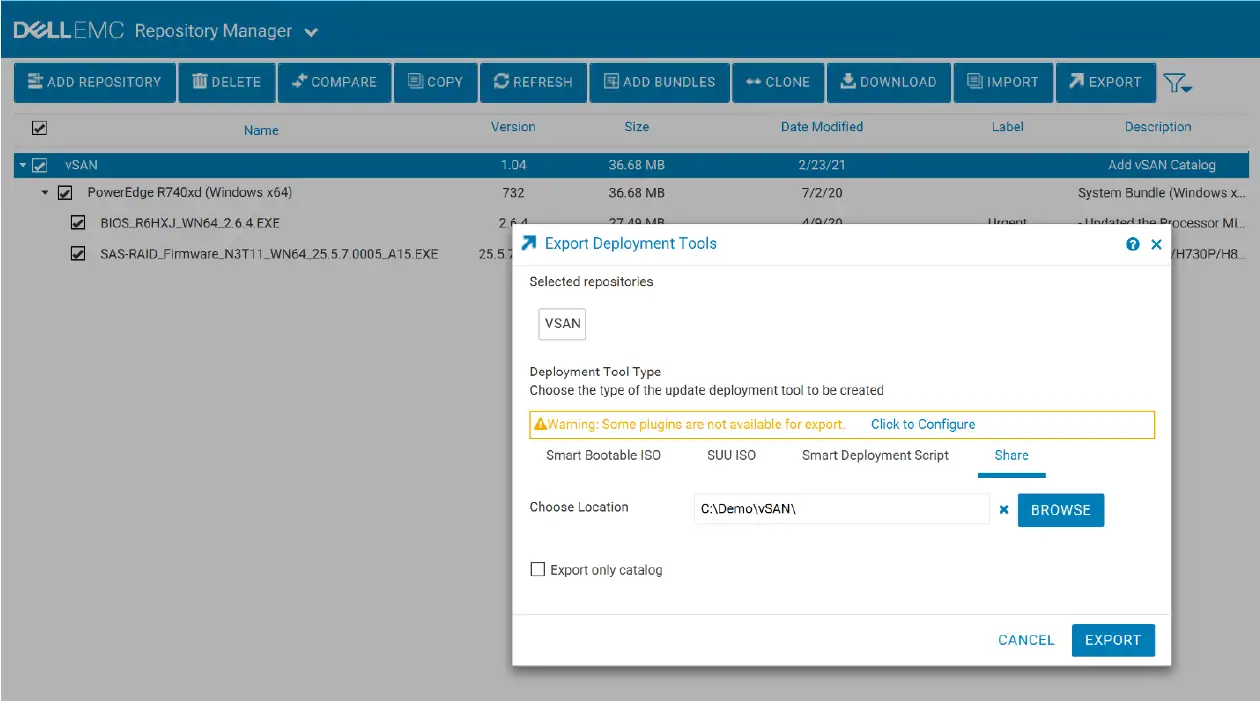The width and height of the screenshot is (1260, 703).
Task: Sort by the Size column header
Action: [x=637, y=127]
